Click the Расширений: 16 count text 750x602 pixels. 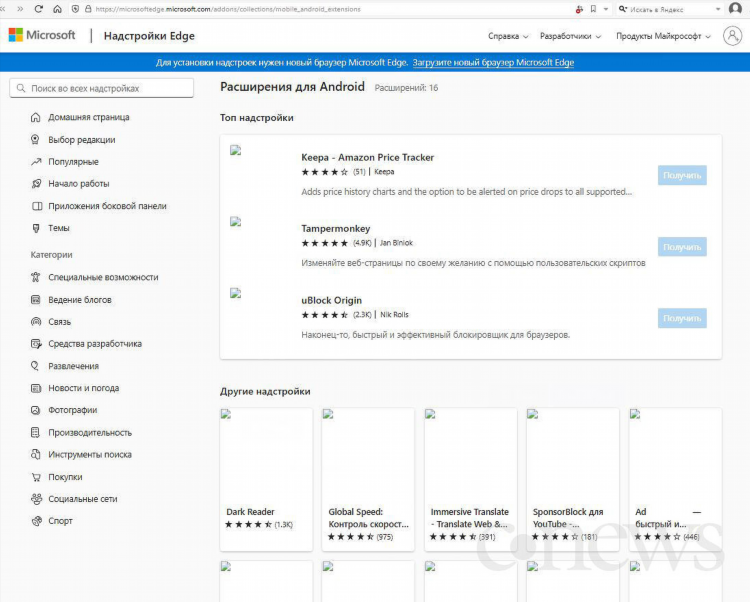pyautogui.click(x=406, y=88)
